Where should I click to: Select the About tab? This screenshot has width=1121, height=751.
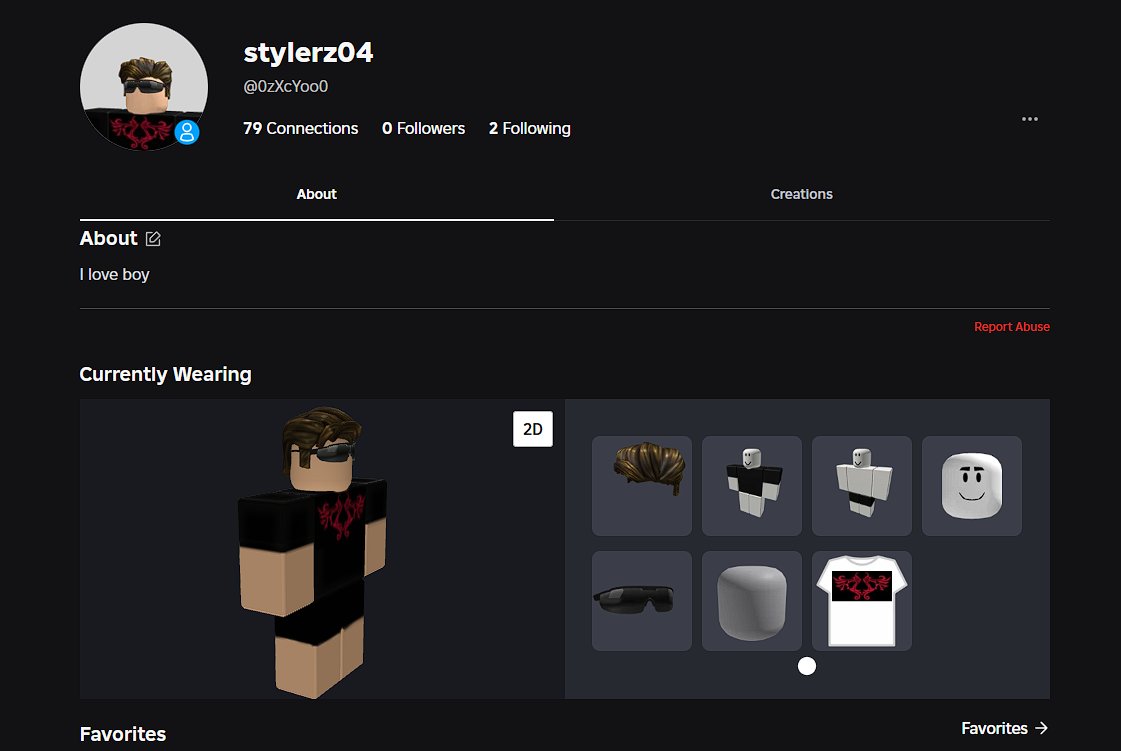point(317,194)
